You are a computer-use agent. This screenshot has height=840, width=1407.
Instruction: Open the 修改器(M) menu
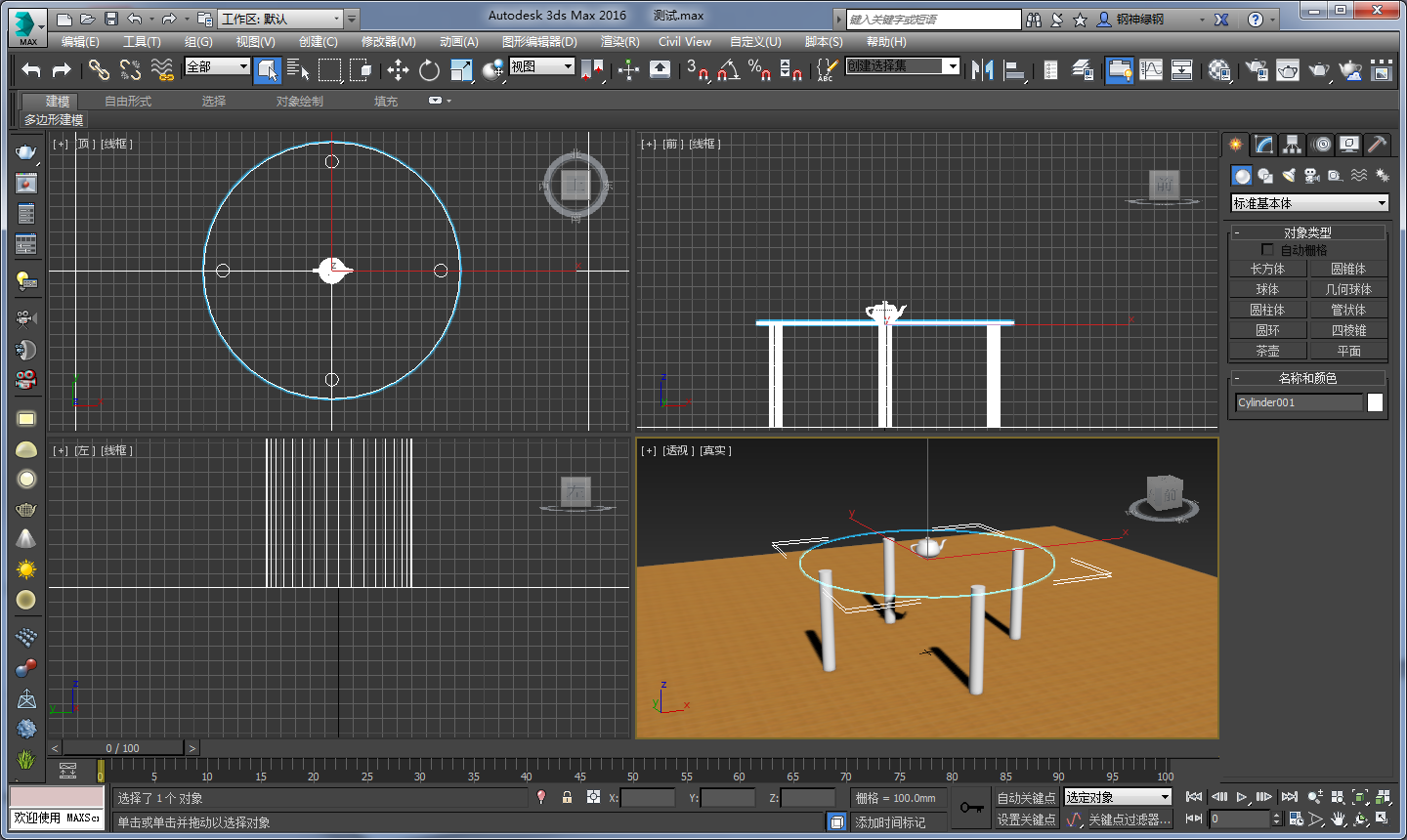pyautogui.click(x=388, y=42)
